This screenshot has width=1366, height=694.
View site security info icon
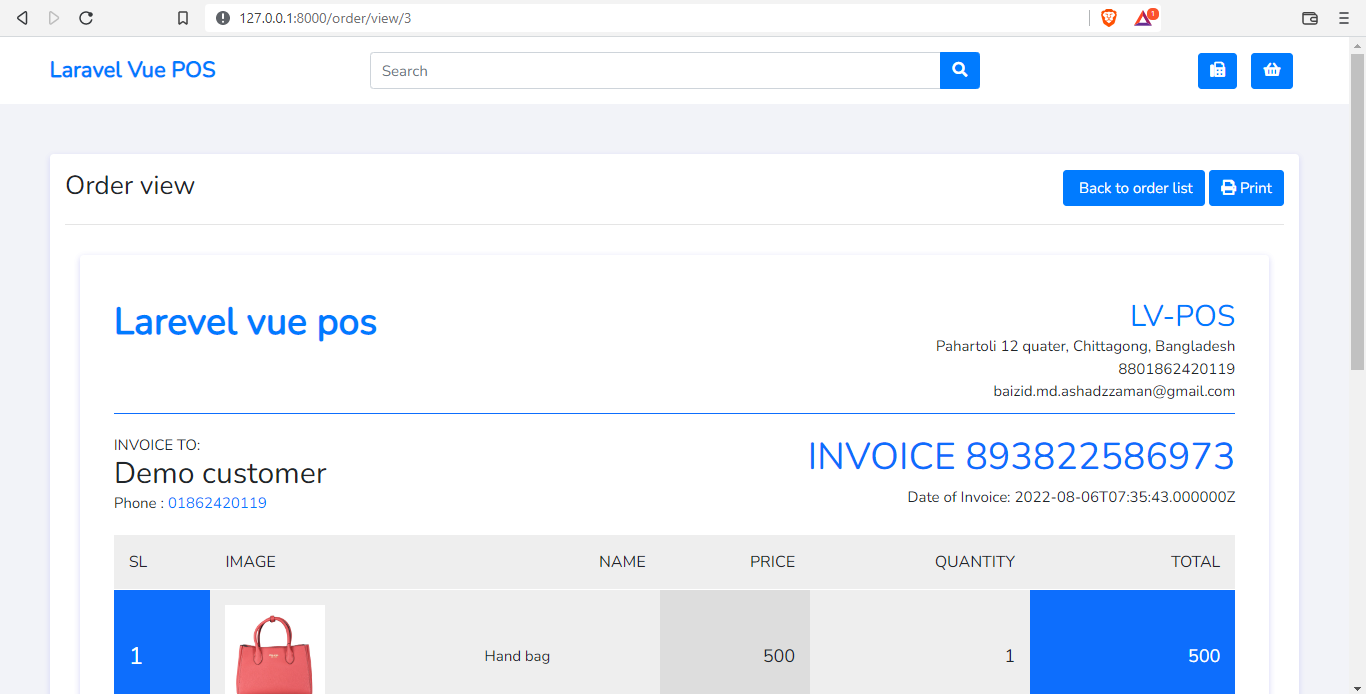coord(222,18)
